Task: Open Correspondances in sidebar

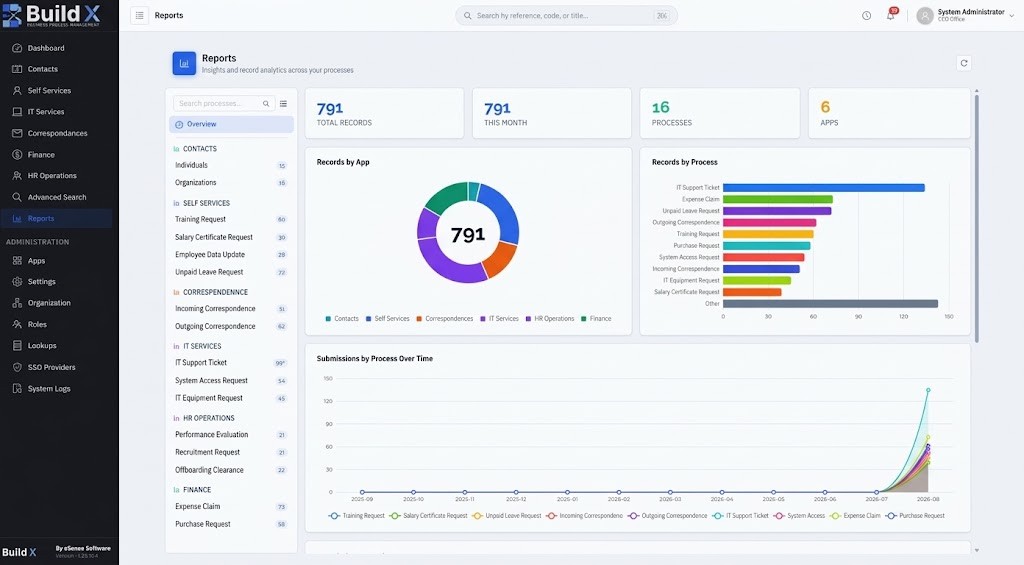Action: click(57, 133)
